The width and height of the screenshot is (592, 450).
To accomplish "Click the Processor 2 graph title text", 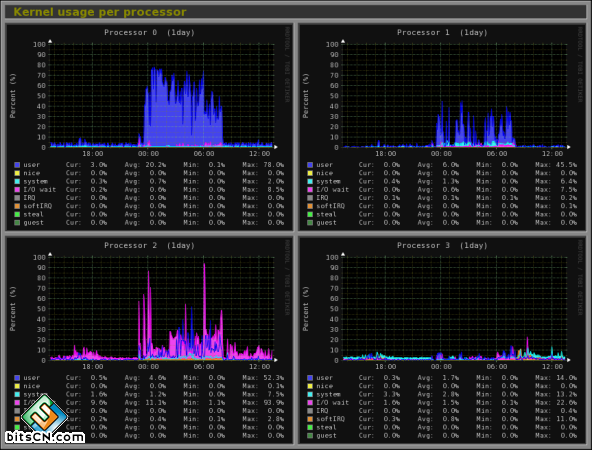I will tap(150, 245).
